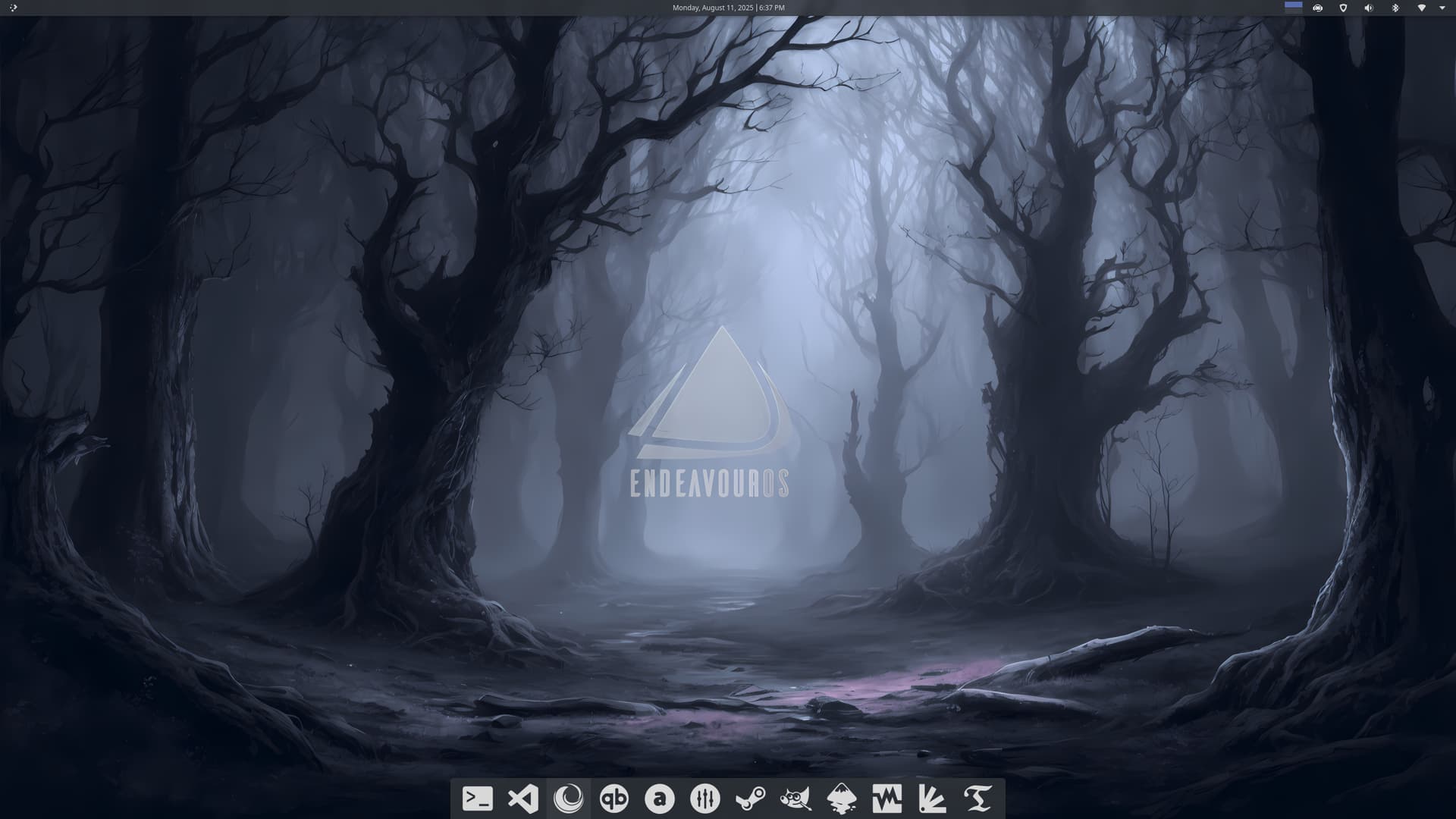
Task: Open the application menu in the top-left corner
Action: pyautogui.click(x=13, y=8)
